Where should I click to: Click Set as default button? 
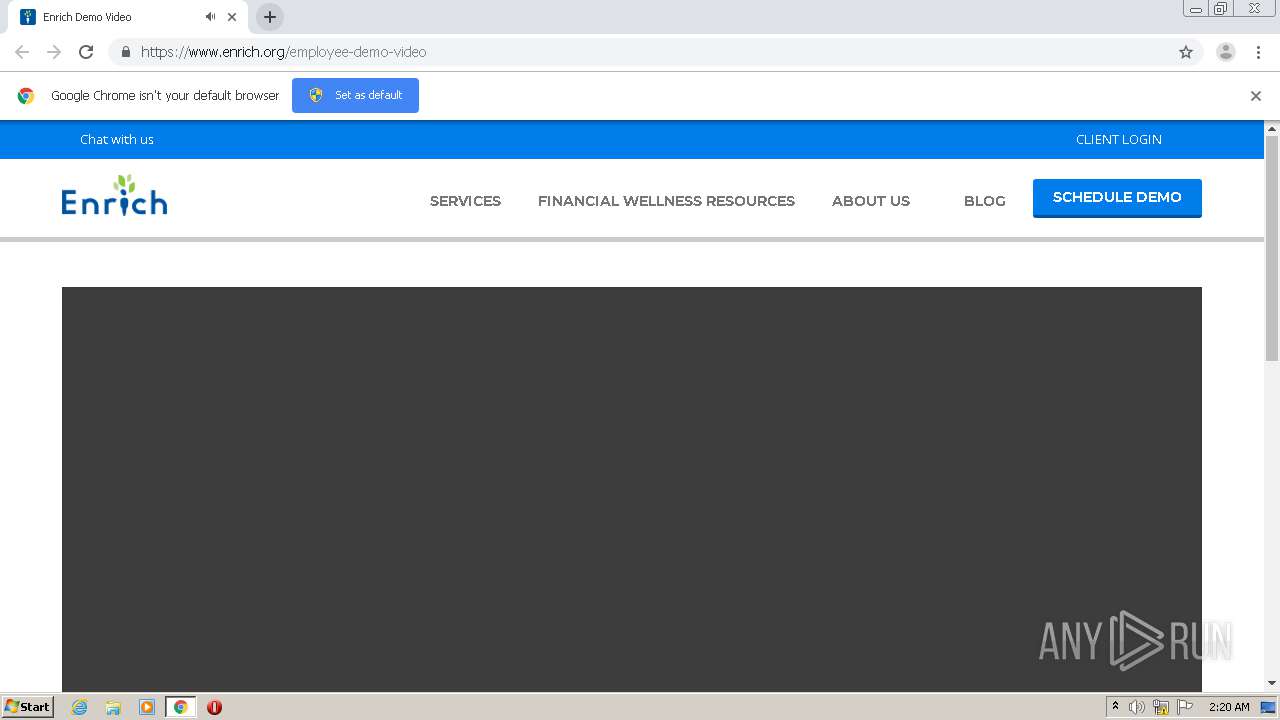[355, 95]
